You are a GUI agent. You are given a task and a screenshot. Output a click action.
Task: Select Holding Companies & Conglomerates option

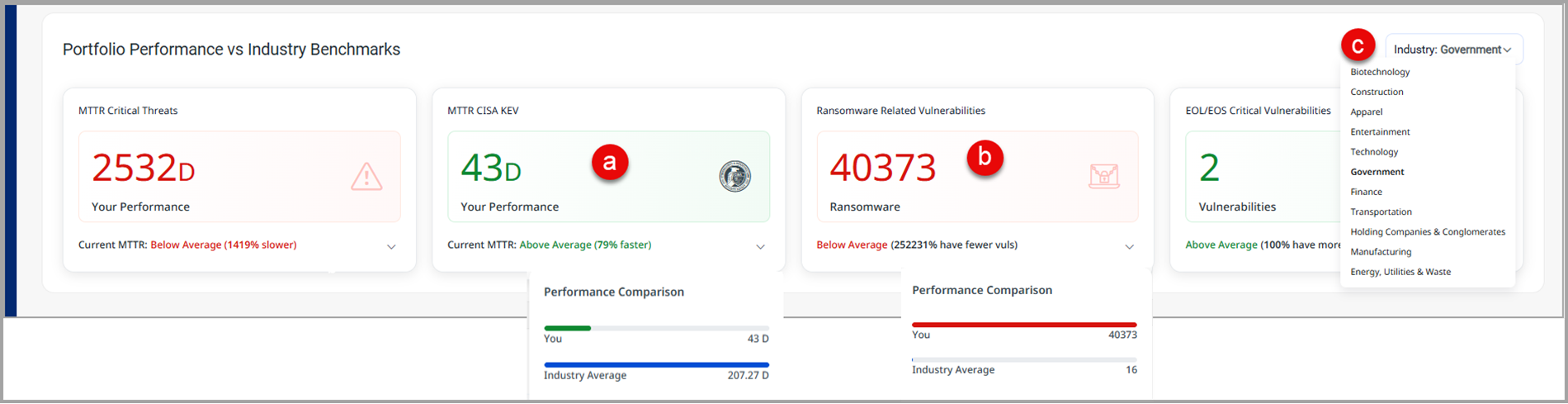point(1428,231)
